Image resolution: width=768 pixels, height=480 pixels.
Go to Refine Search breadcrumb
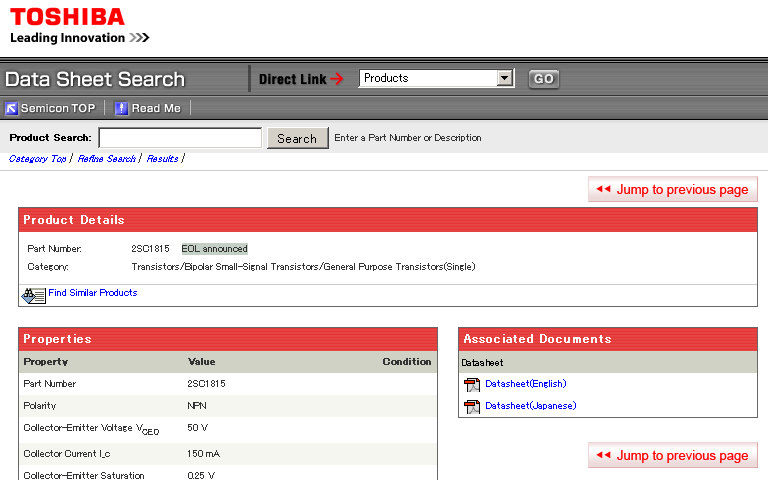pos(106,159)
